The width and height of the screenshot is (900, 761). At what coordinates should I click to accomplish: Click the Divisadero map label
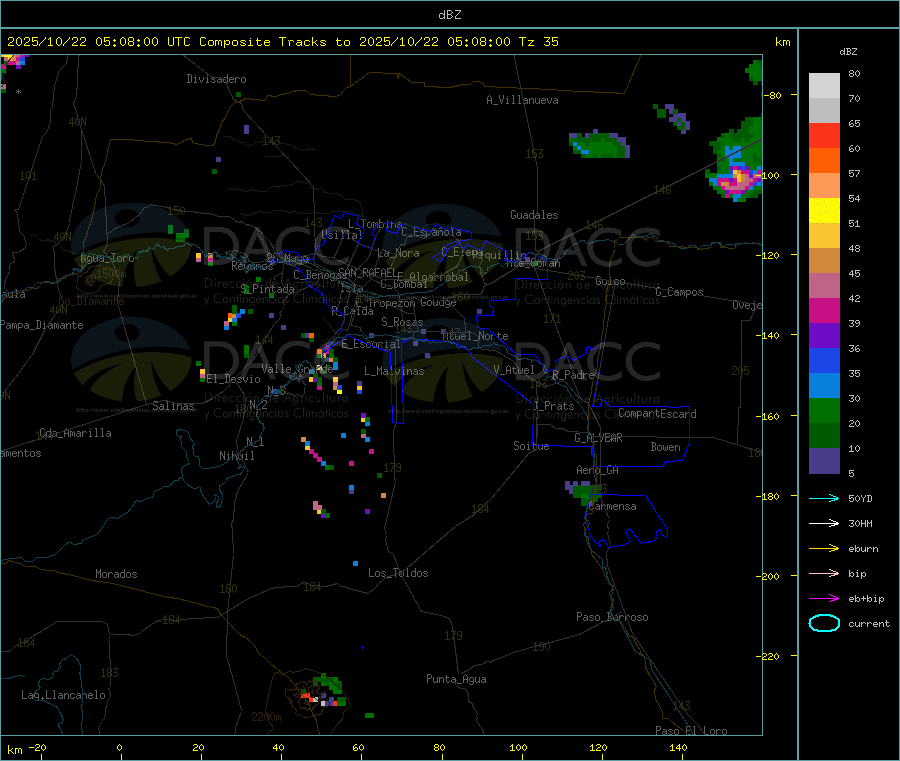216,79
